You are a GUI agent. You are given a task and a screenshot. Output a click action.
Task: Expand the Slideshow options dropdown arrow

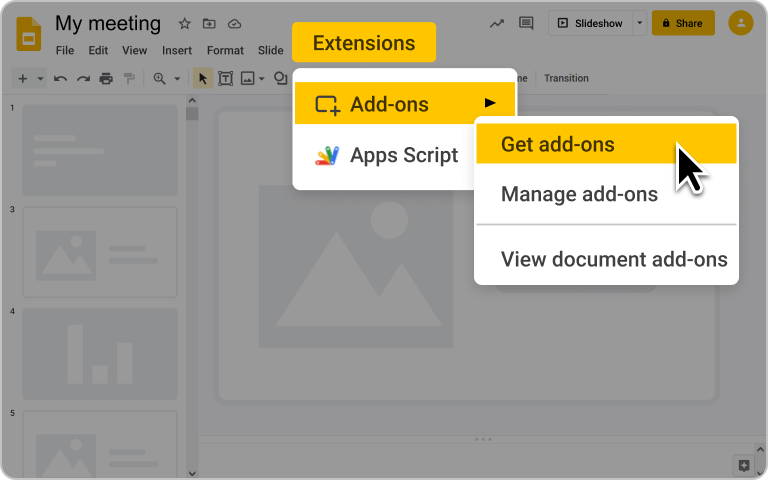pos(640,23)
